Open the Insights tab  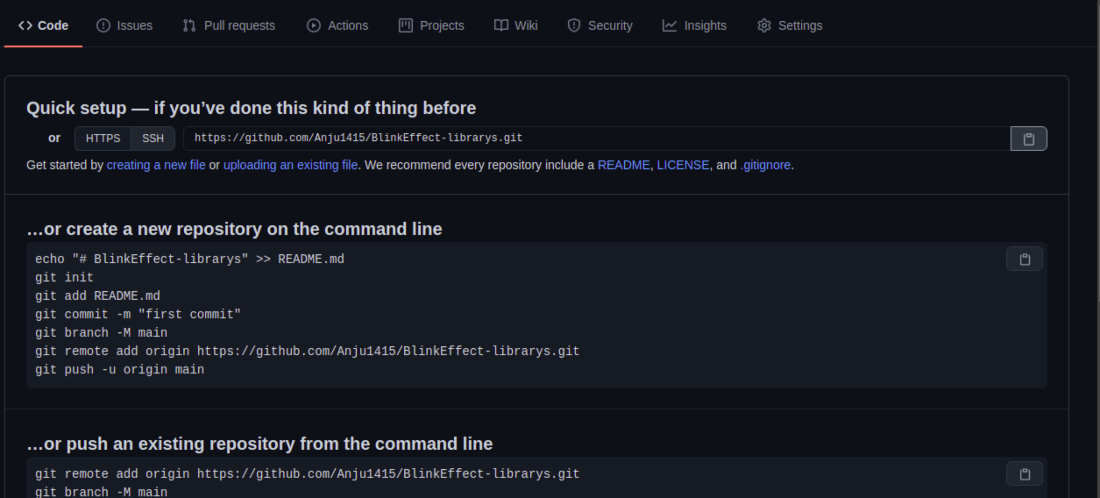[694, 25]
